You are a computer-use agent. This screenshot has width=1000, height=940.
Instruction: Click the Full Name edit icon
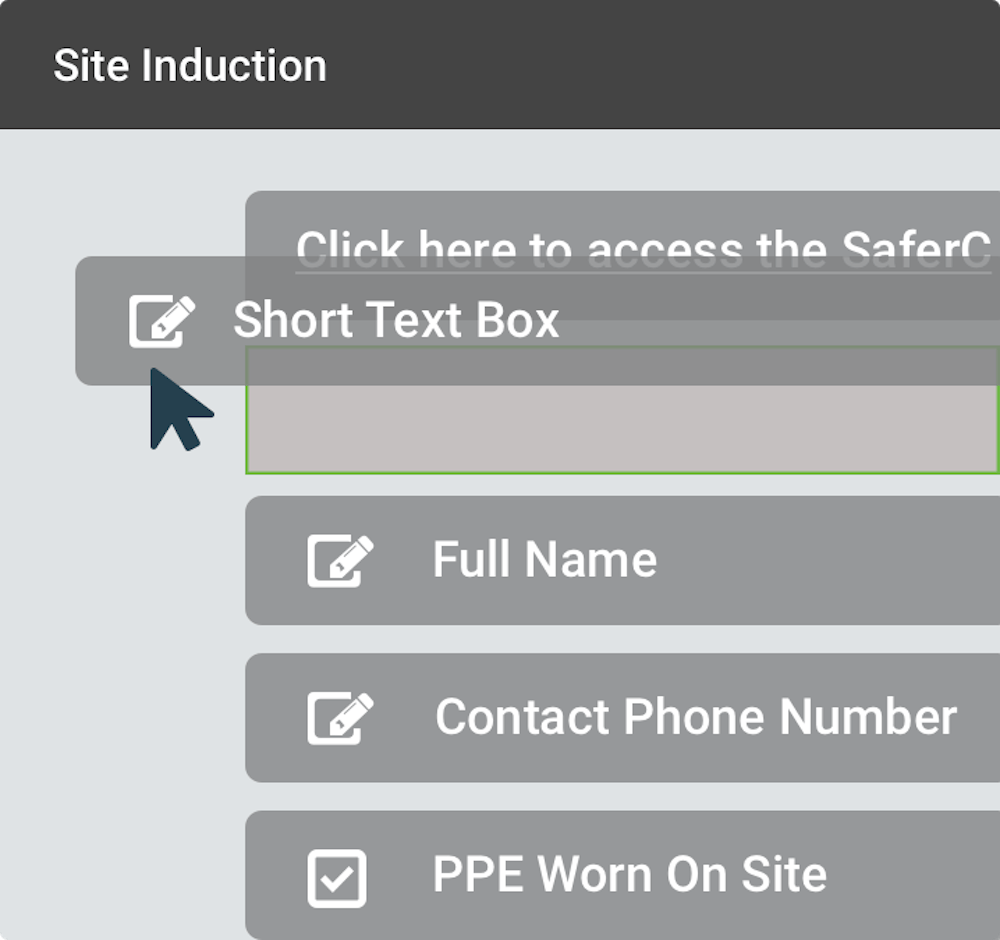click(x=341, y=561)
